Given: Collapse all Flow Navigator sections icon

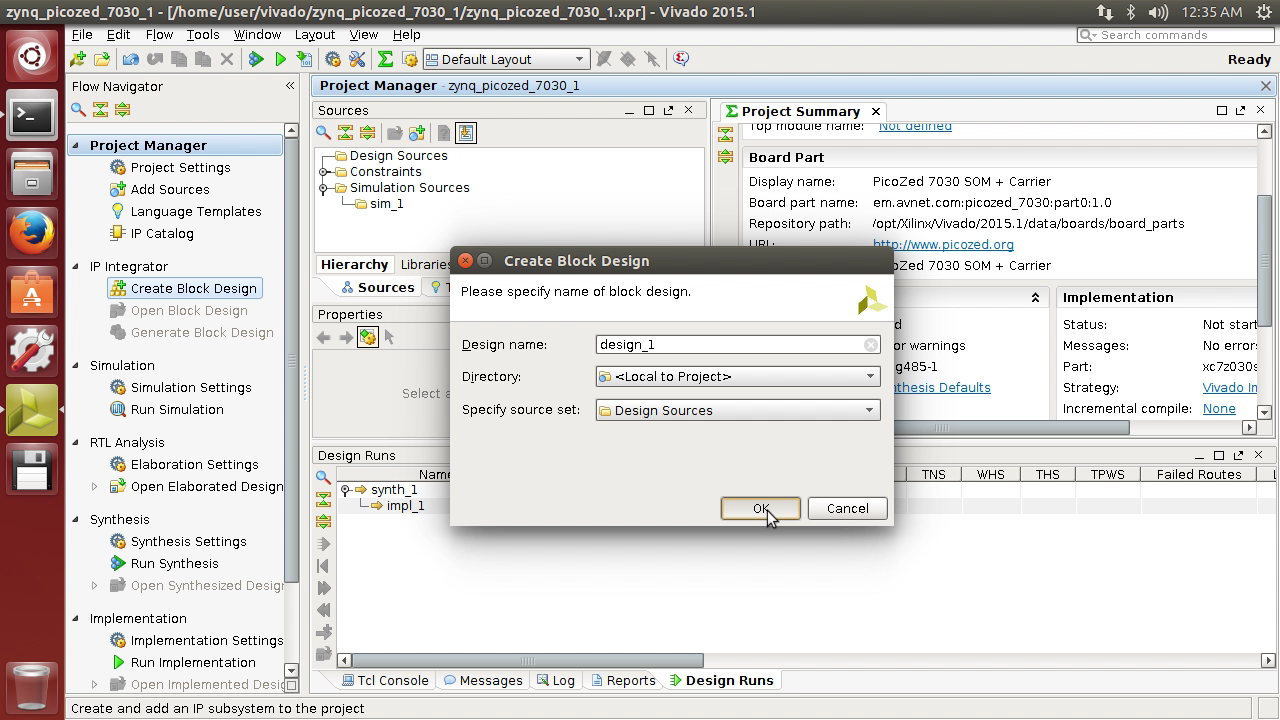Looking at the screenshot, I should (100, 110).
